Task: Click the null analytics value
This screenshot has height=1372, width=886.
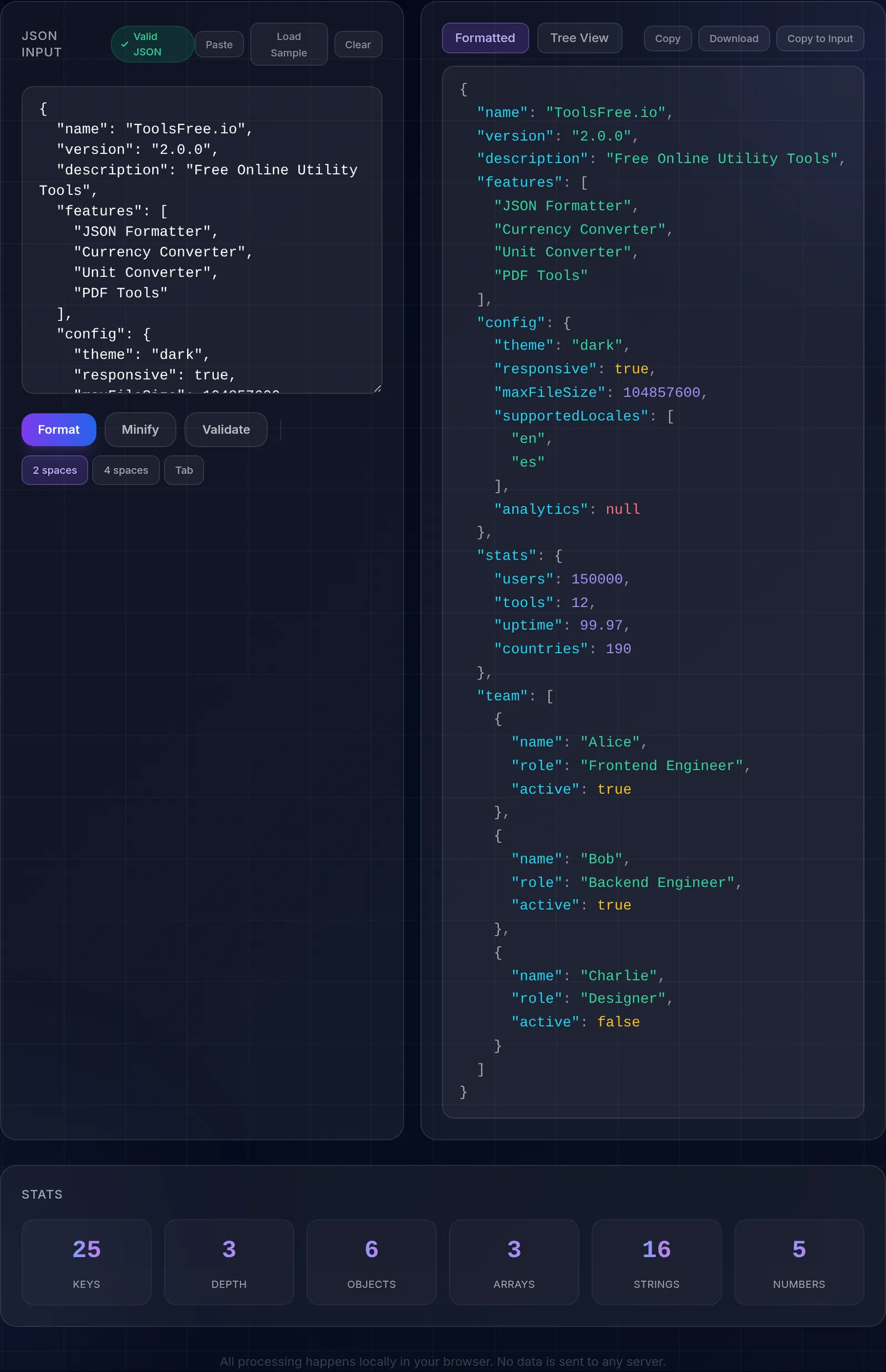Action: click(622, 509)
